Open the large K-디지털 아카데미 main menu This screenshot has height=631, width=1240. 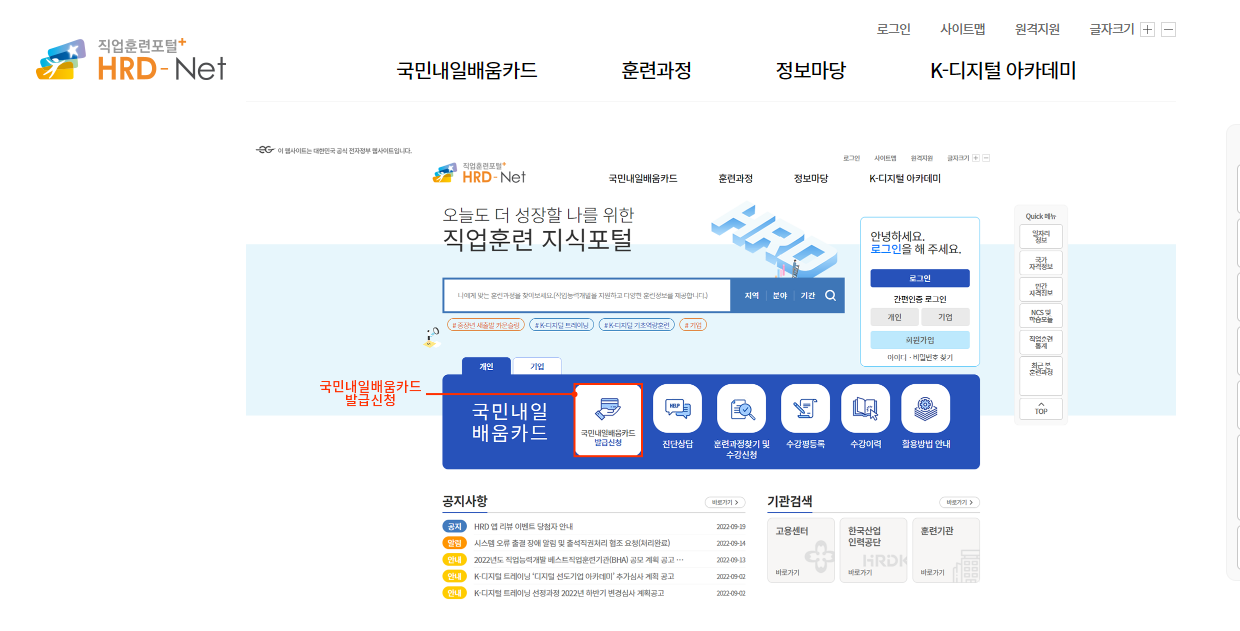pos(1003,70)
